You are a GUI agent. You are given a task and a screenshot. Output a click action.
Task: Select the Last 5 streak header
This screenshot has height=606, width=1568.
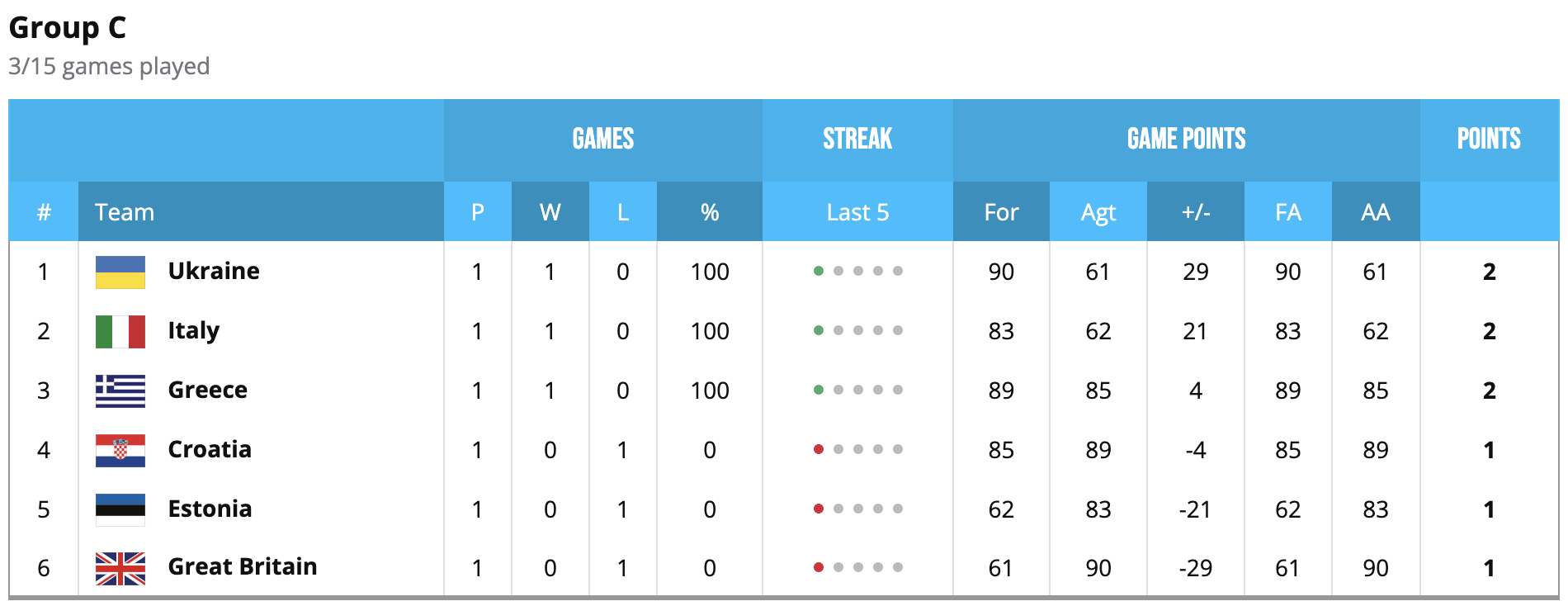(857, 212)
